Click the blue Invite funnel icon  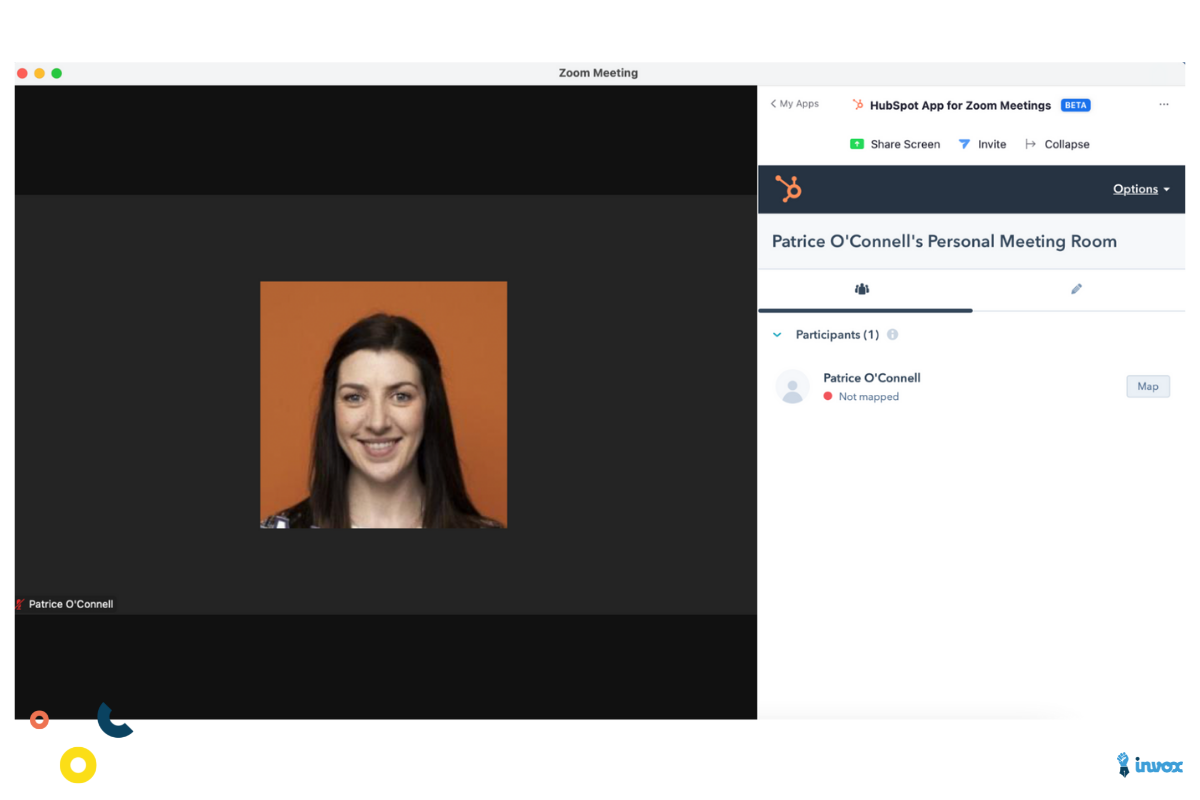point(964,144)
